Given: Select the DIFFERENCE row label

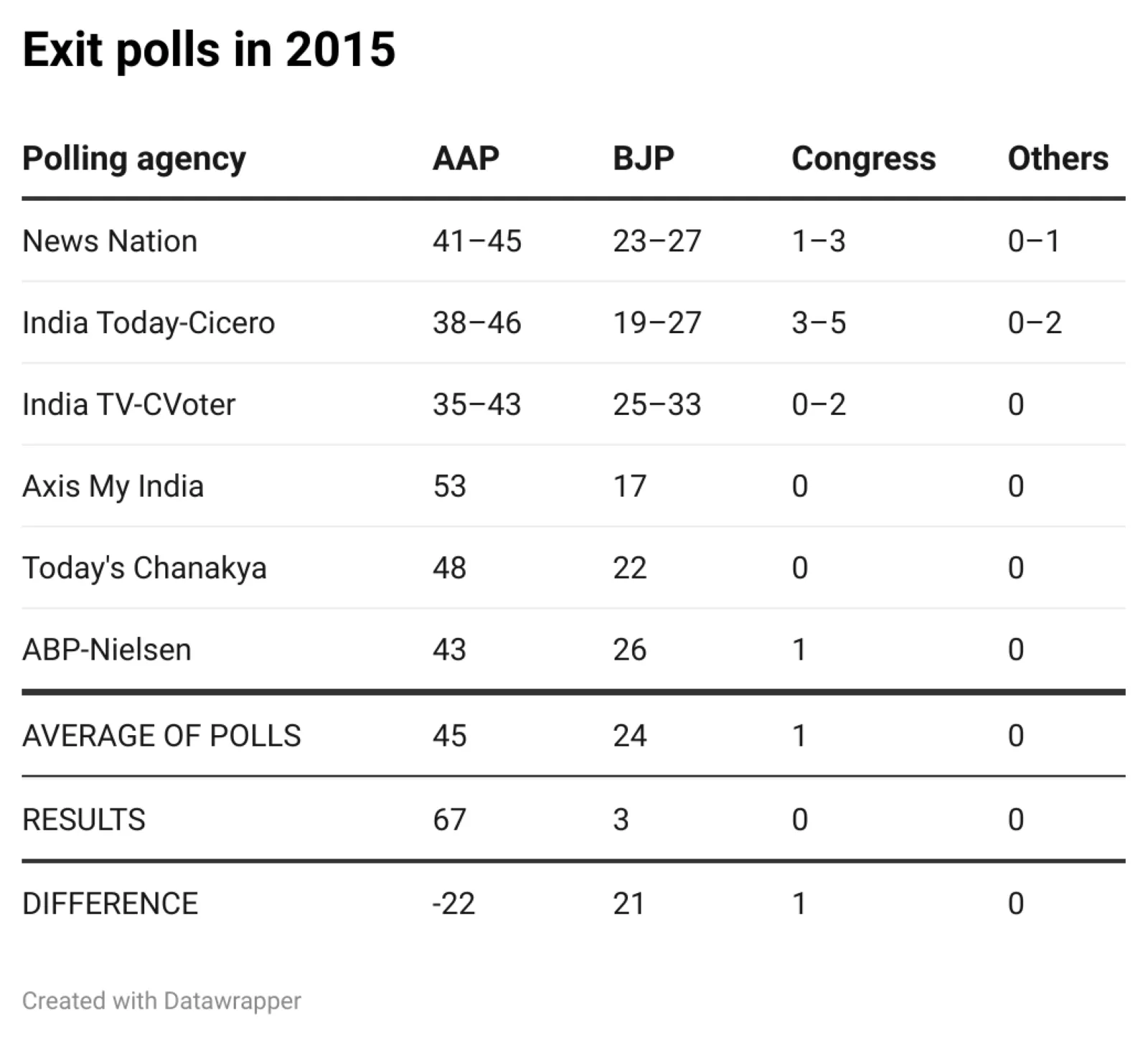Looking at the screenshot, I should pos(110,904).
